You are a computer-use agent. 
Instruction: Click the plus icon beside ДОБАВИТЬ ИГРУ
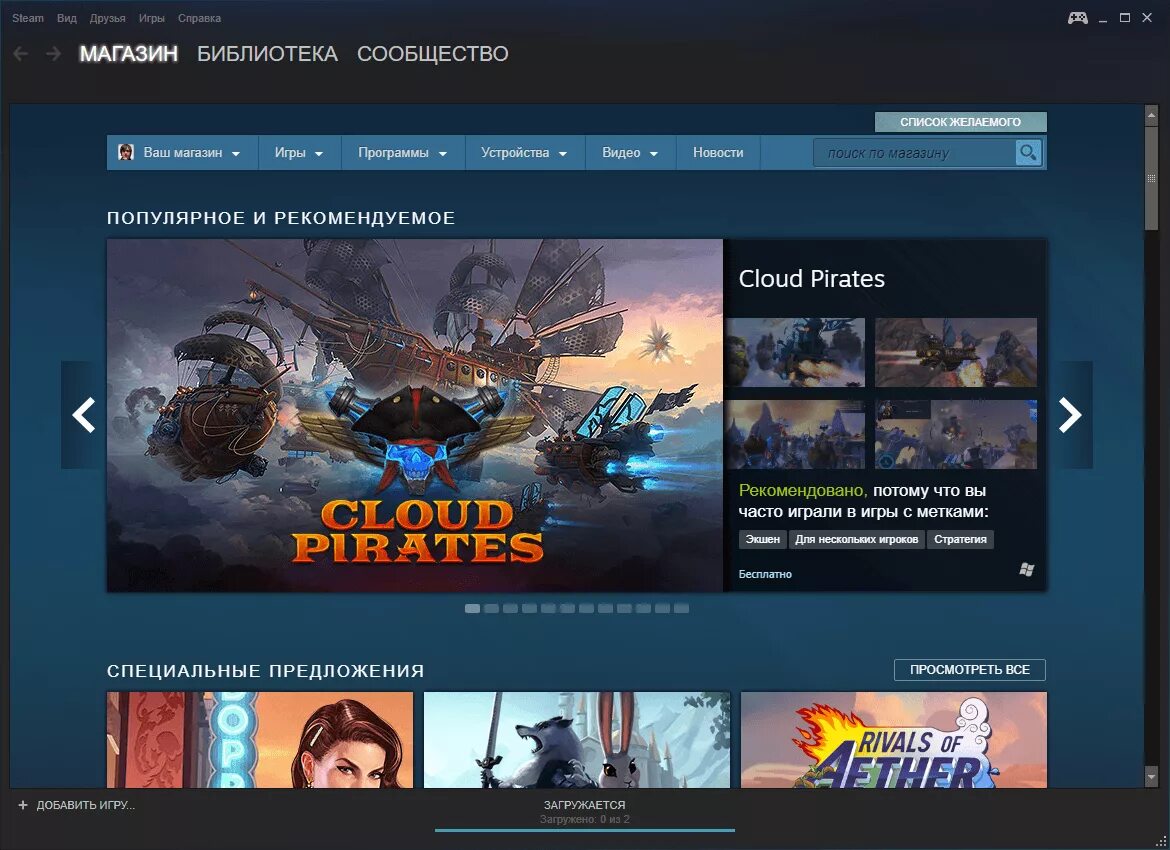(22, 805)
